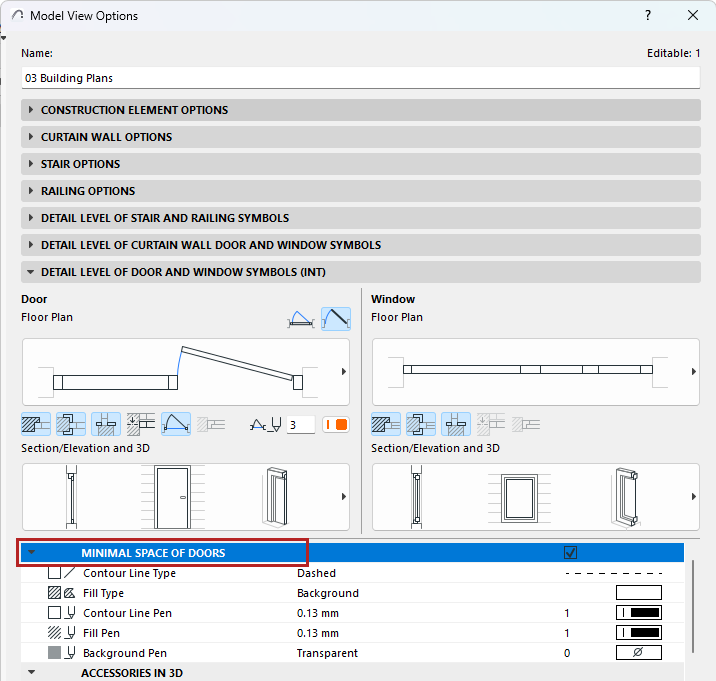This screenshot has height=681, width=716.
Task: Expand Detail Level of Stair and Railing Symbols
Action: coord(361,218)
